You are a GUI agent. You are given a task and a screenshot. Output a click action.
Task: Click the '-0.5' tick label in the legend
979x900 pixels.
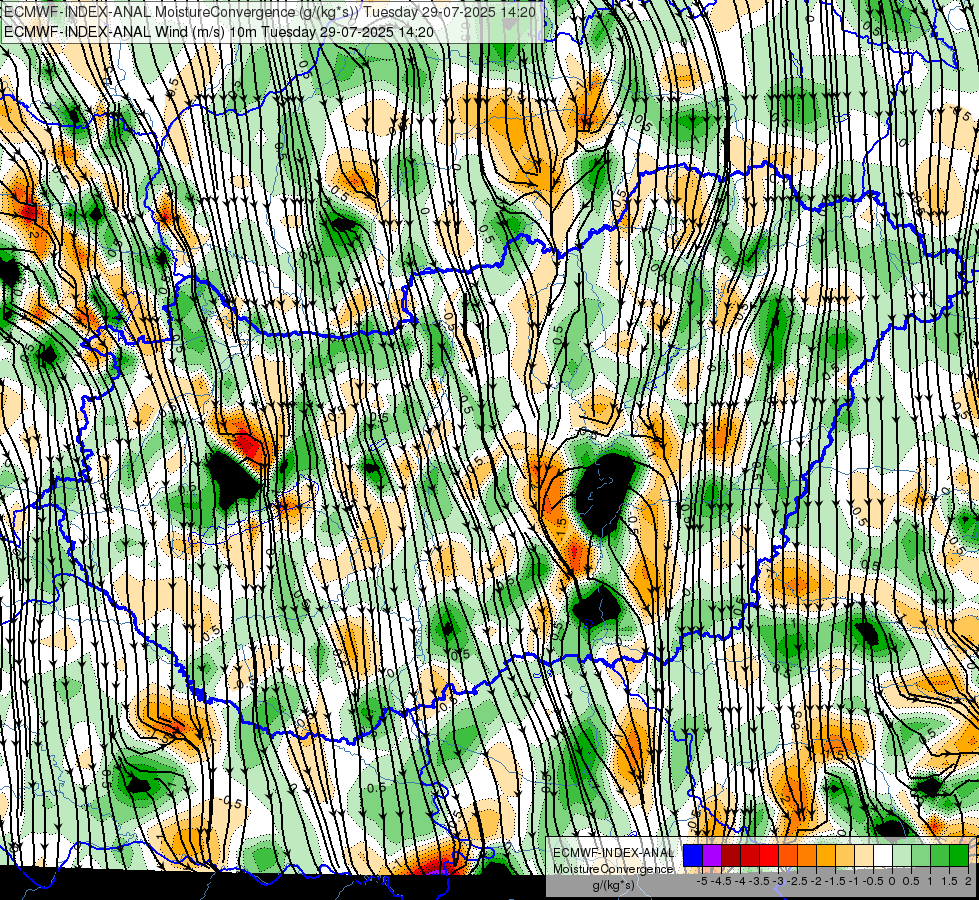[x=873, y=881]
